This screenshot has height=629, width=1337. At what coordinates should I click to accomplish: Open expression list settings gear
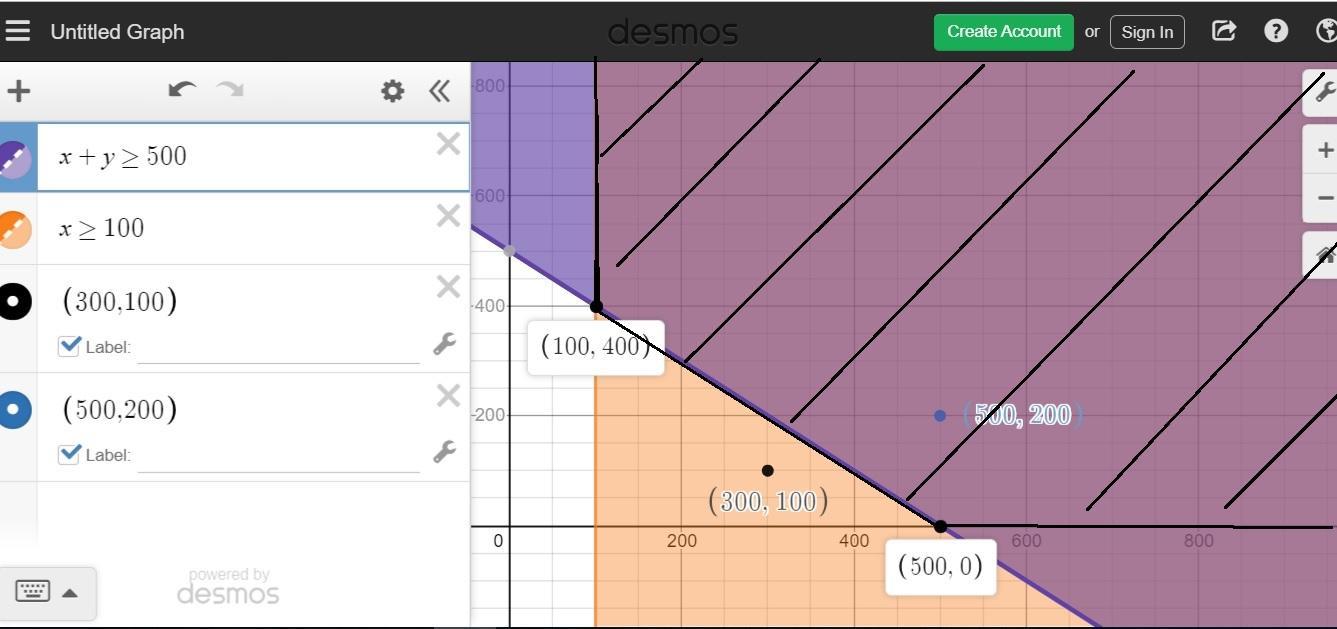click(x=392, y=91)
